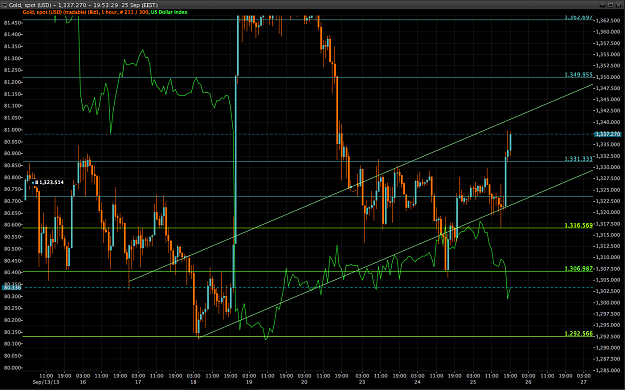This screenshot has height=390, width=625.
Task: Click the 1,285.000 value on right price axis
Action: pyautogui.click(x=609, y=370)
